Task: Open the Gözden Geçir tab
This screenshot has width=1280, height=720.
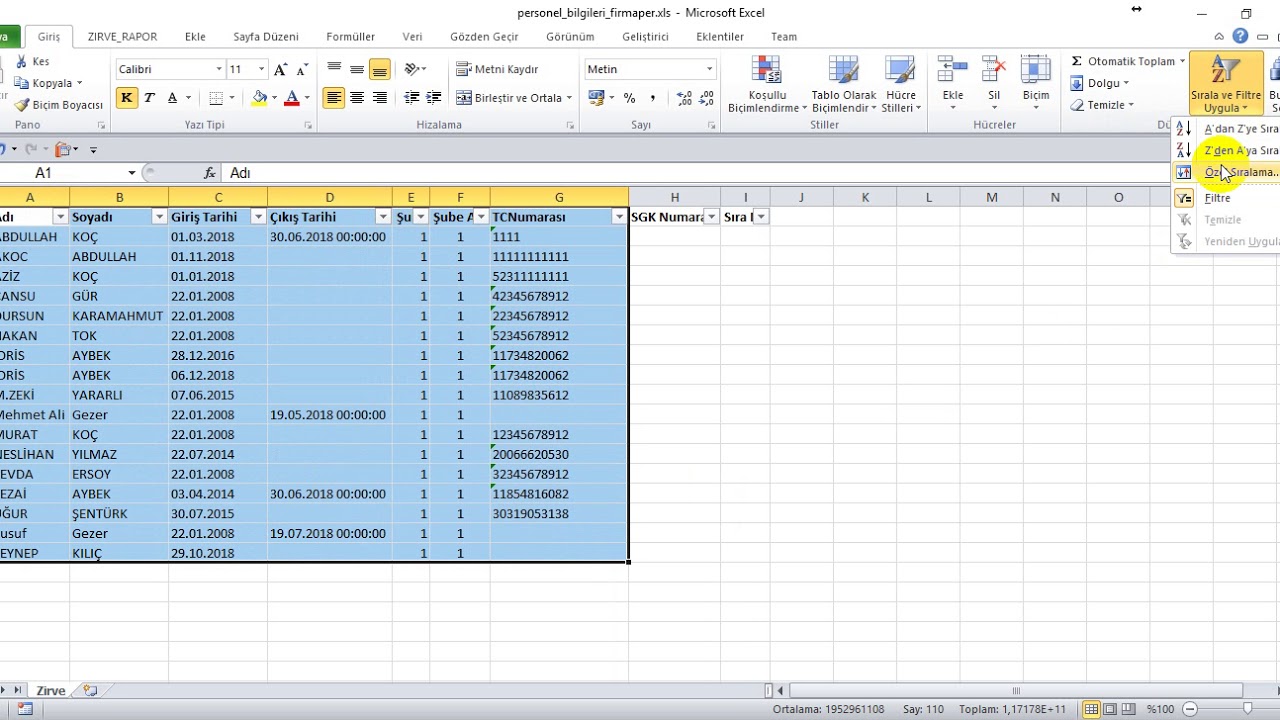Action: point(484,37)
